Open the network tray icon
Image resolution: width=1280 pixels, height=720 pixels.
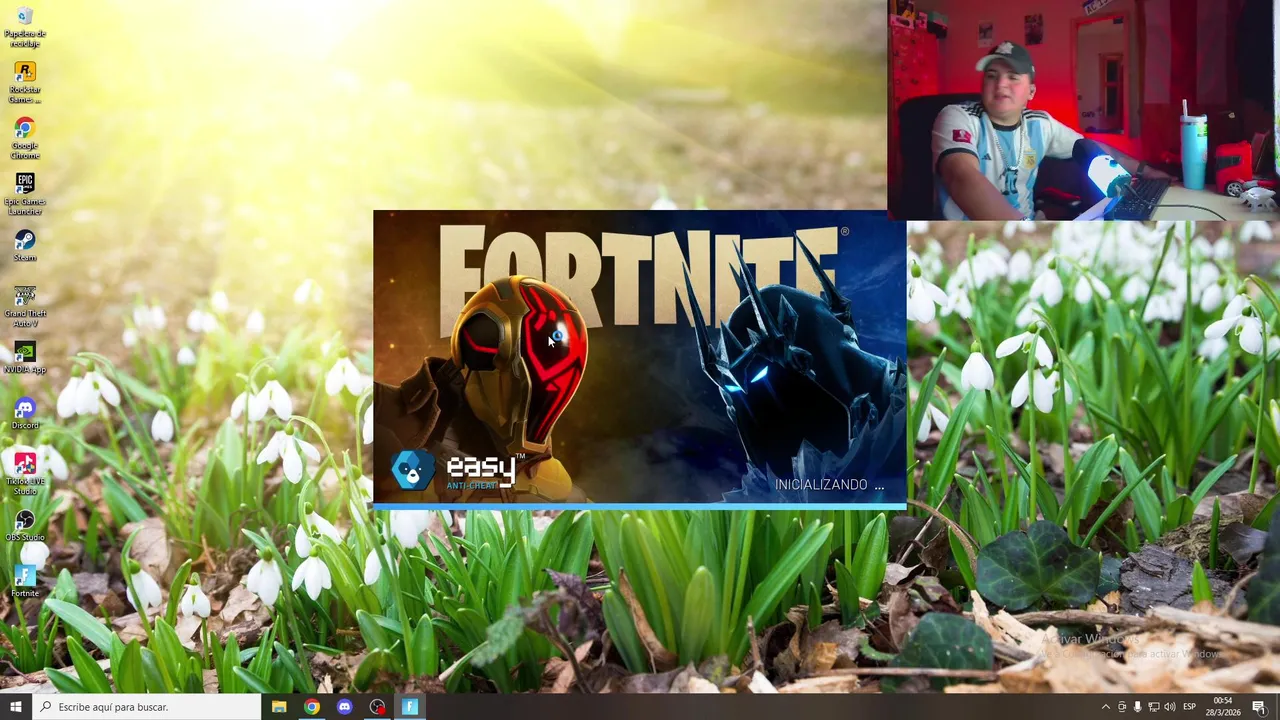coord(1154,707)
